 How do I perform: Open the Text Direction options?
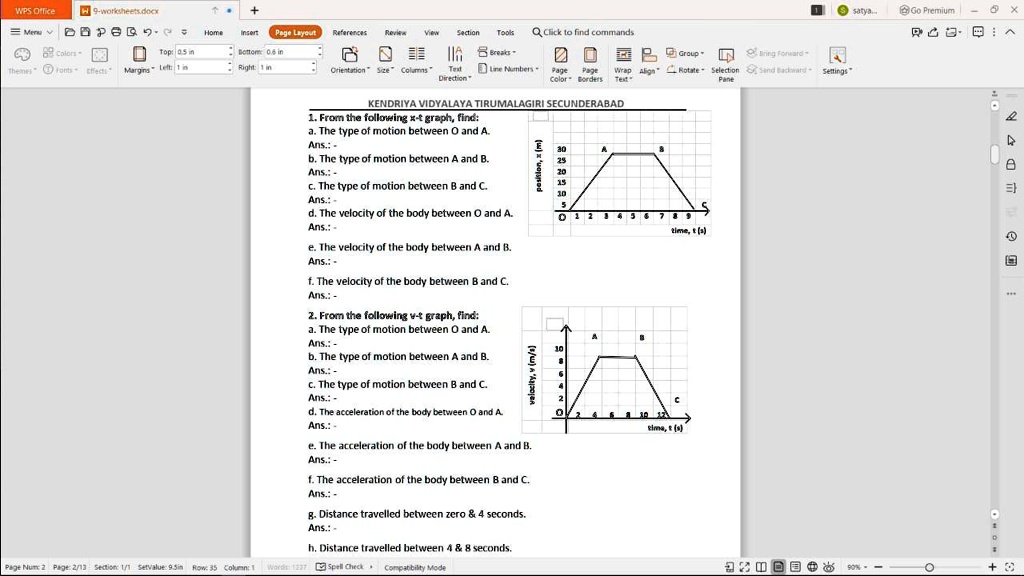coord(455,64)
